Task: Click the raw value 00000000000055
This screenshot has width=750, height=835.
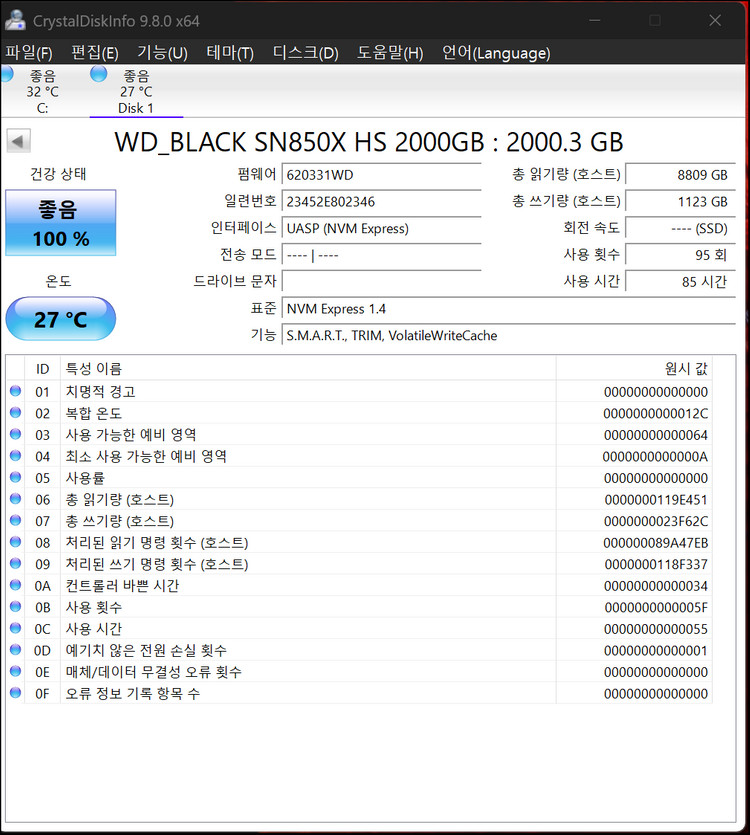Action: (655, 629)
